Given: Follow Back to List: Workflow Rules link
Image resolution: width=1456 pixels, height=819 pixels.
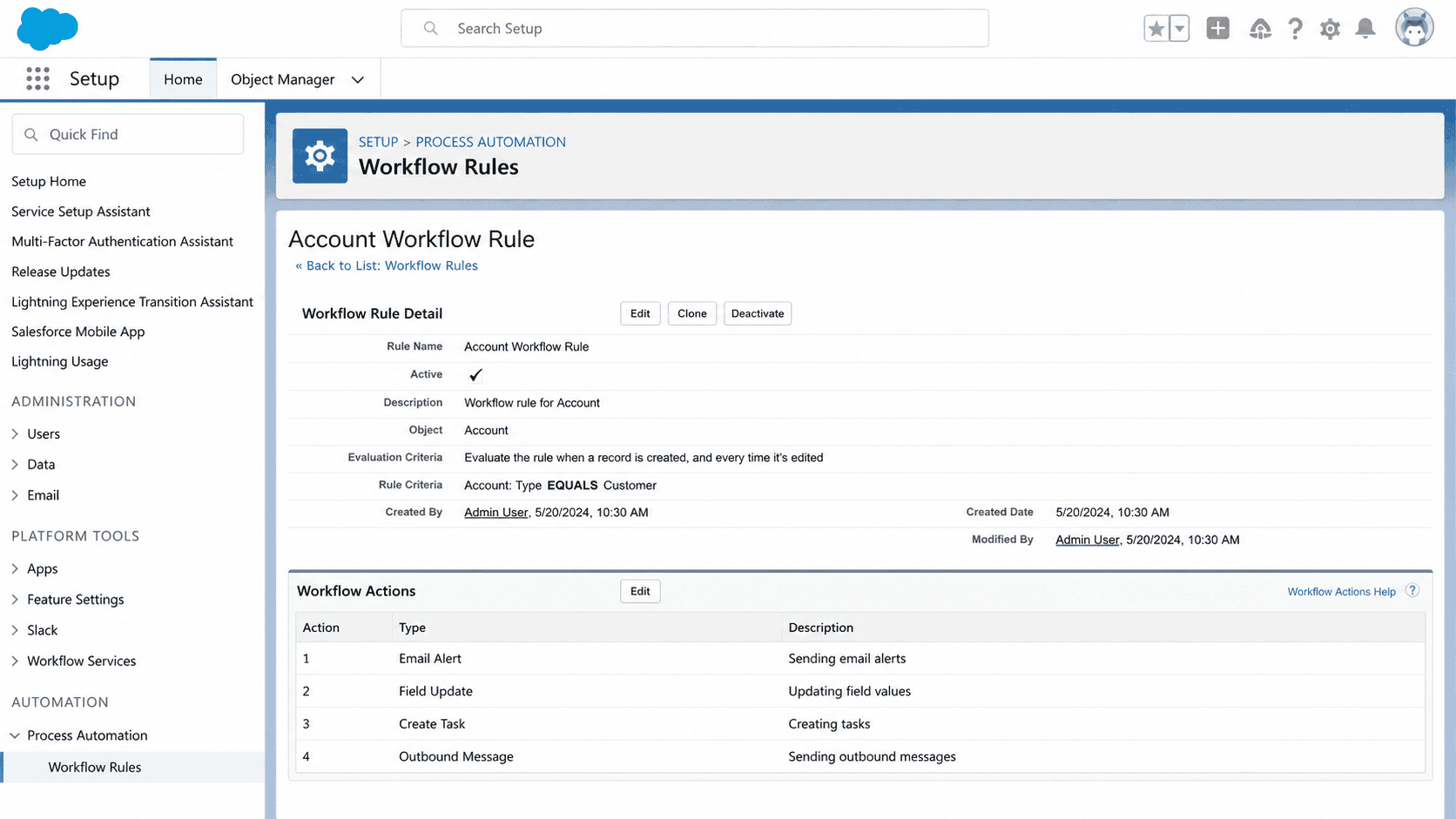Looking at the screenshot, I should click(387, 265).
